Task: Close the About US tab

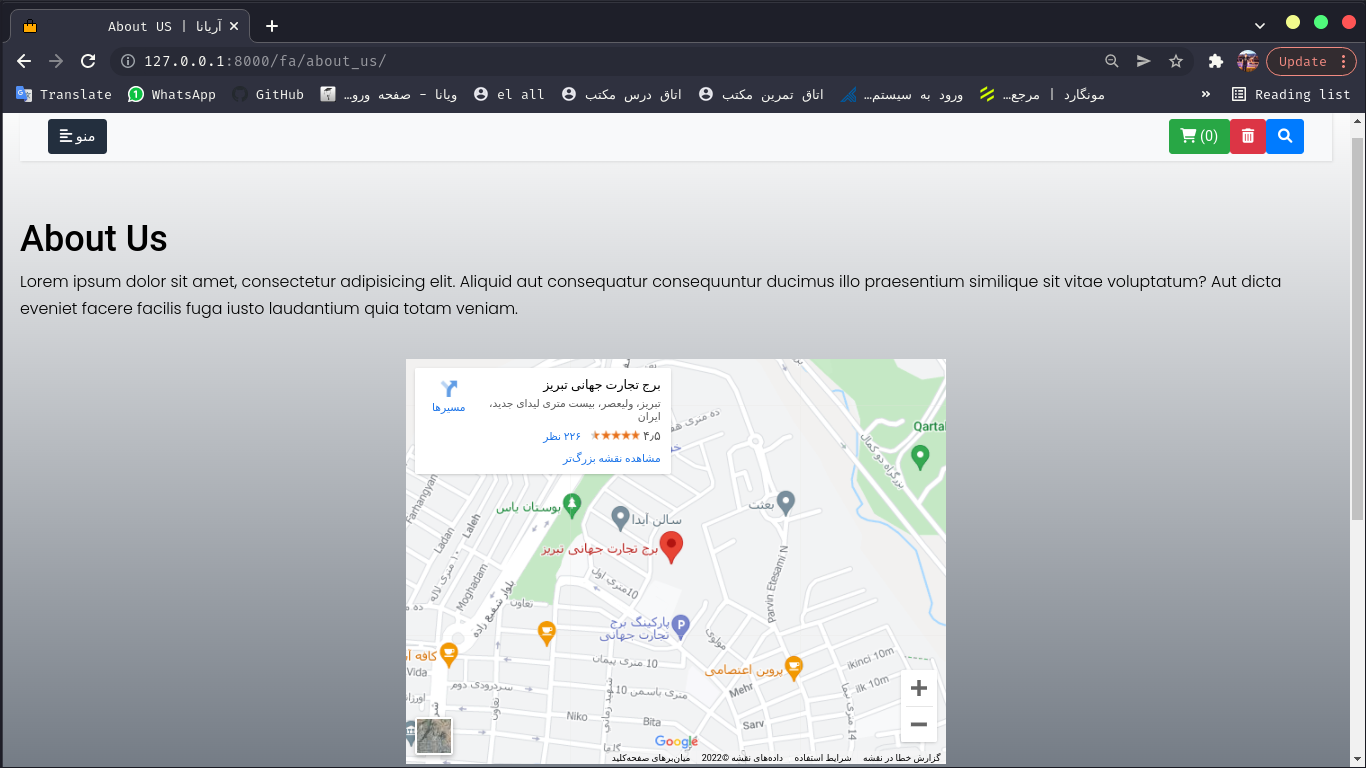Action: coord(234,26)
